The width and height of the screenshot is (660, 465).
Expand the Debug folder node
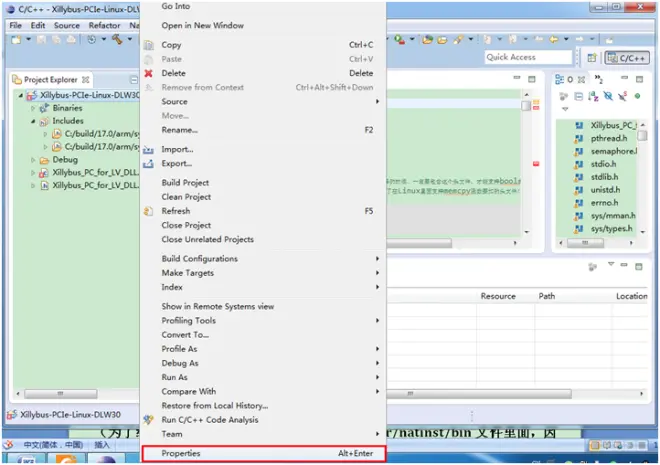tap(33, 160)
